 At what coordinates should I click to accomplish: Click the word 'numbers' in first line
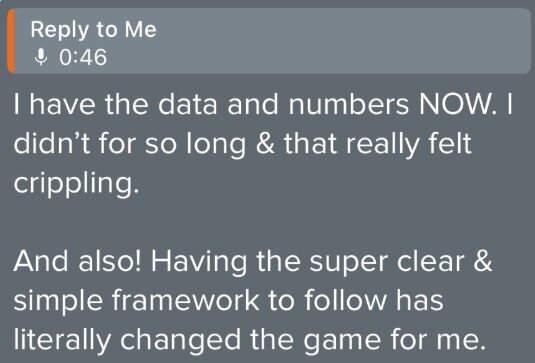[x=348, y=104]
